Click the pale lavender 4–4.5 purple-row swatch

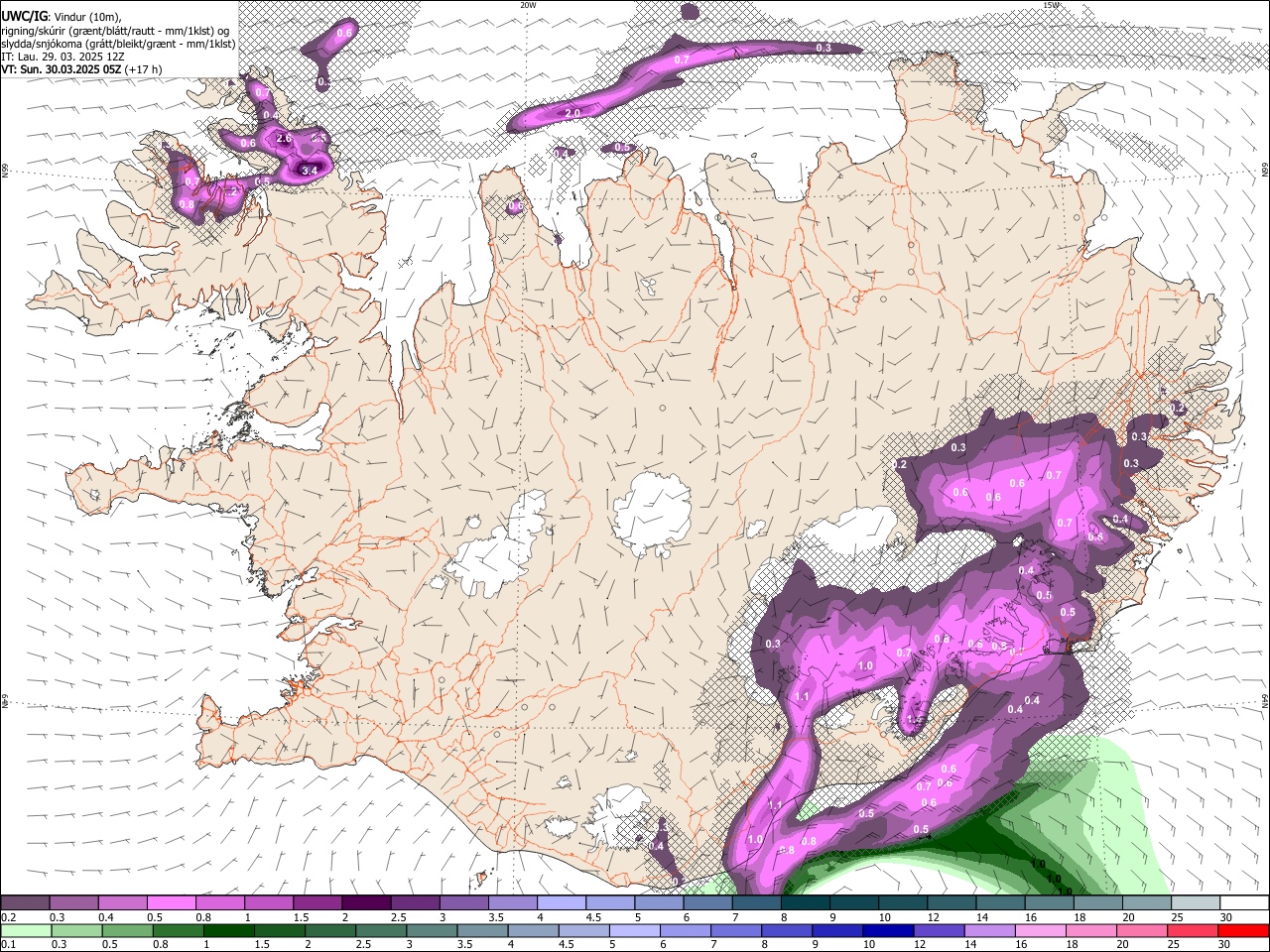tap(561, 902)
